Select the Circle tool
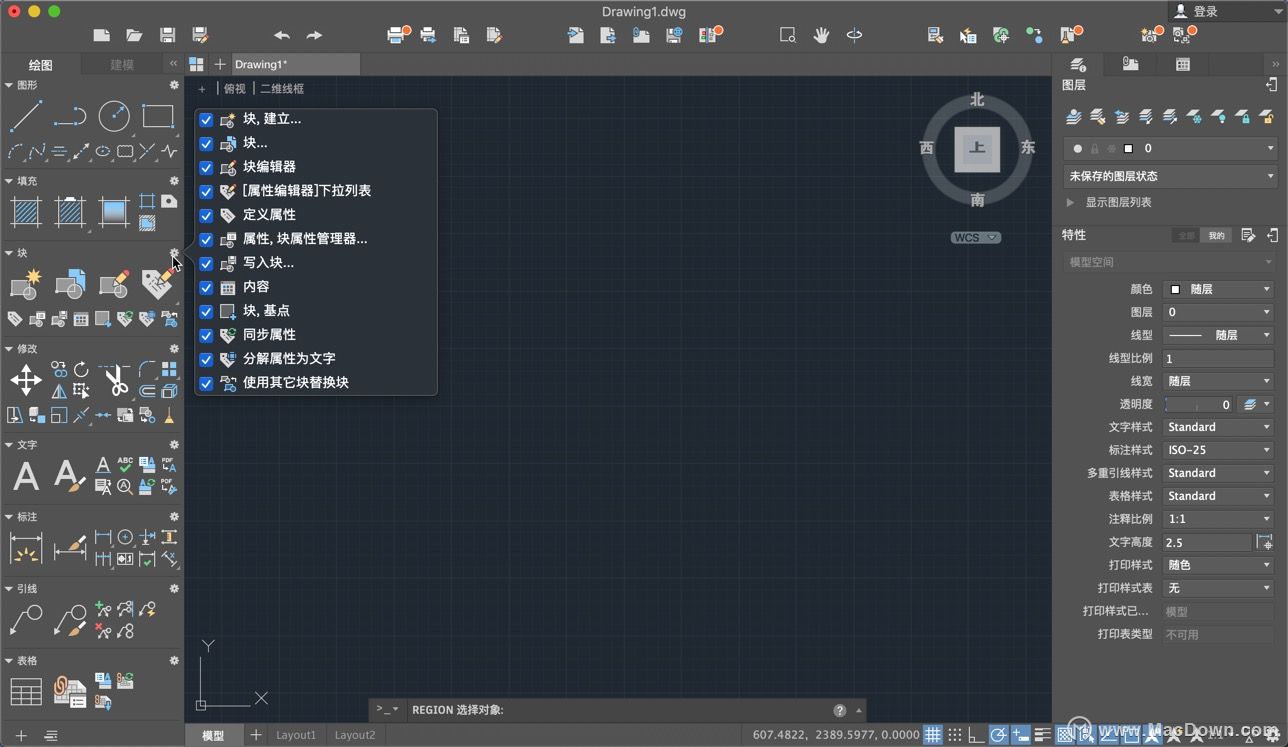The image size is (1288, 747). click(x=114, y=116)
